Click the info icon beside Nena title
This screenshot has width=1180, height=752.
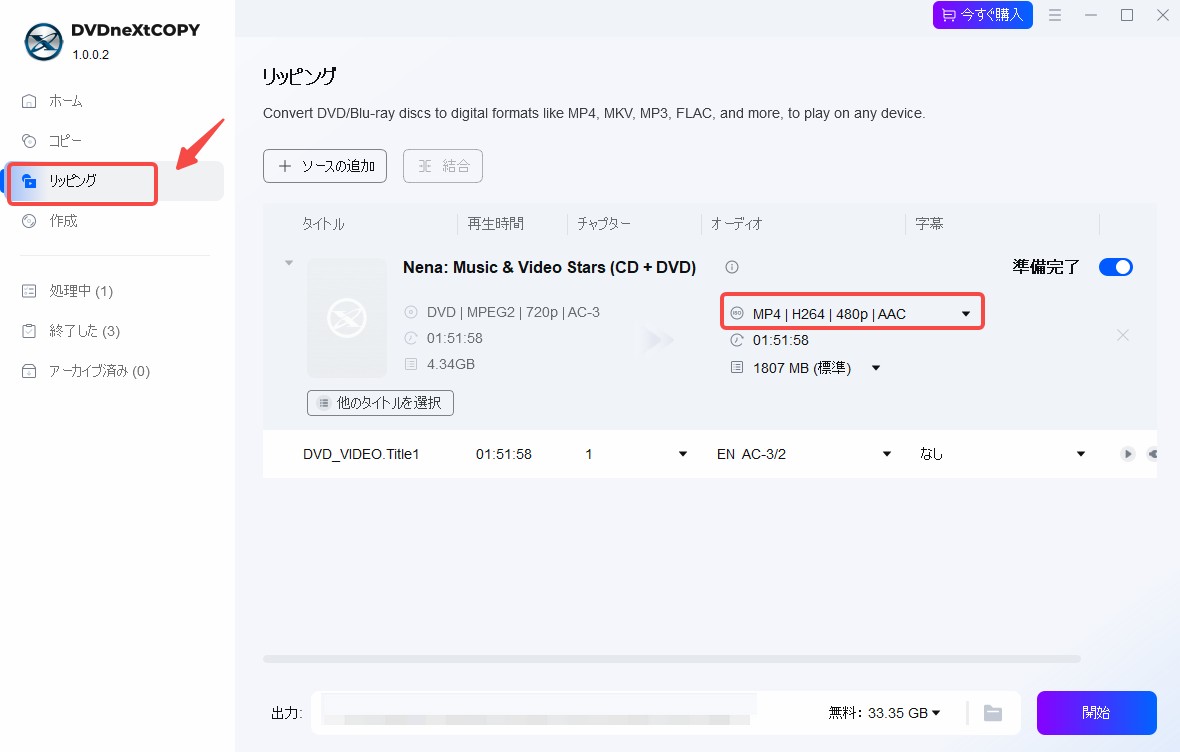click(x=731, y=267)
